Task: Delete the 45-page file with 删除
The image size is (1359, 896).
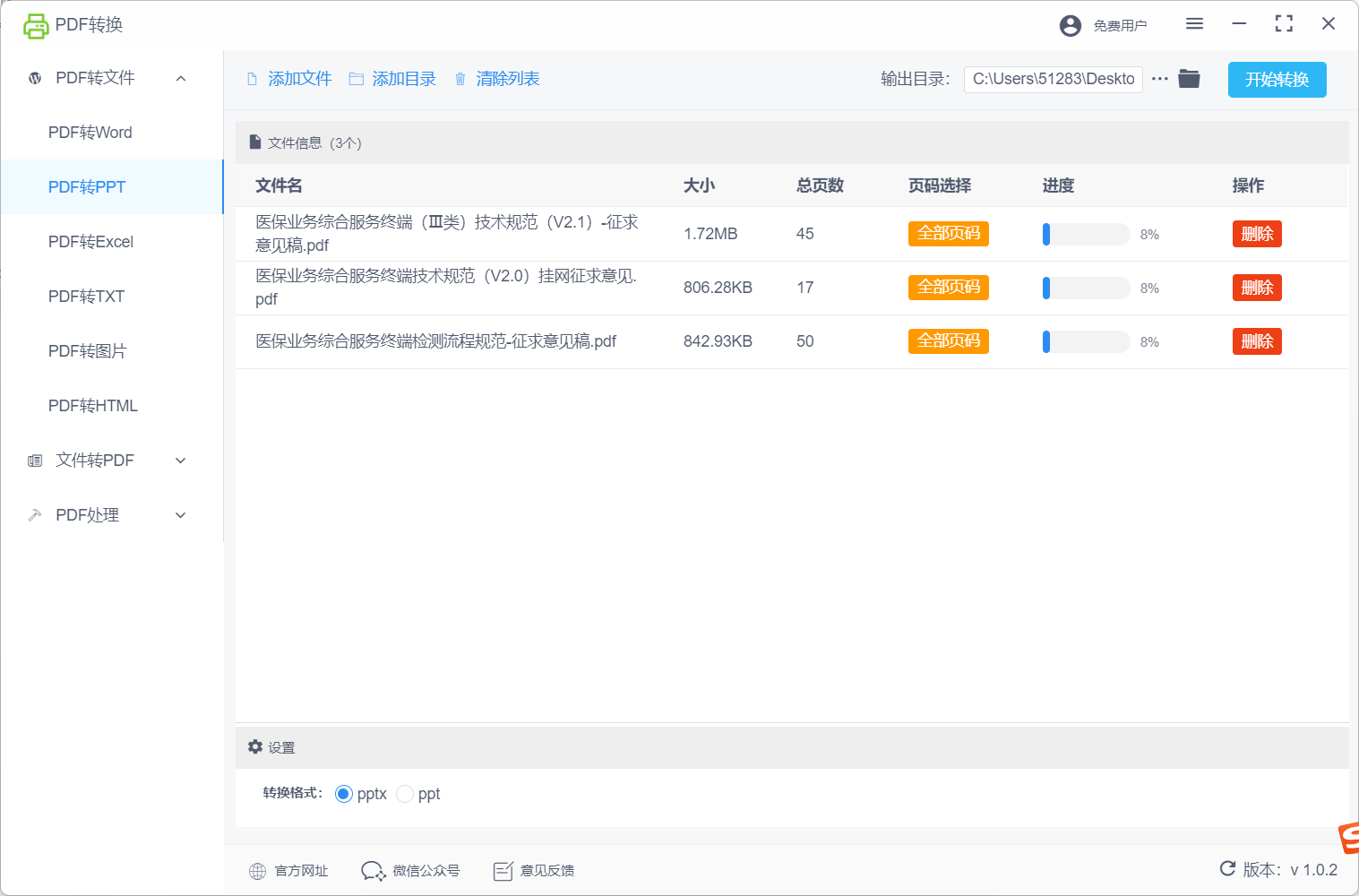Action: (x=1257, y=234)
